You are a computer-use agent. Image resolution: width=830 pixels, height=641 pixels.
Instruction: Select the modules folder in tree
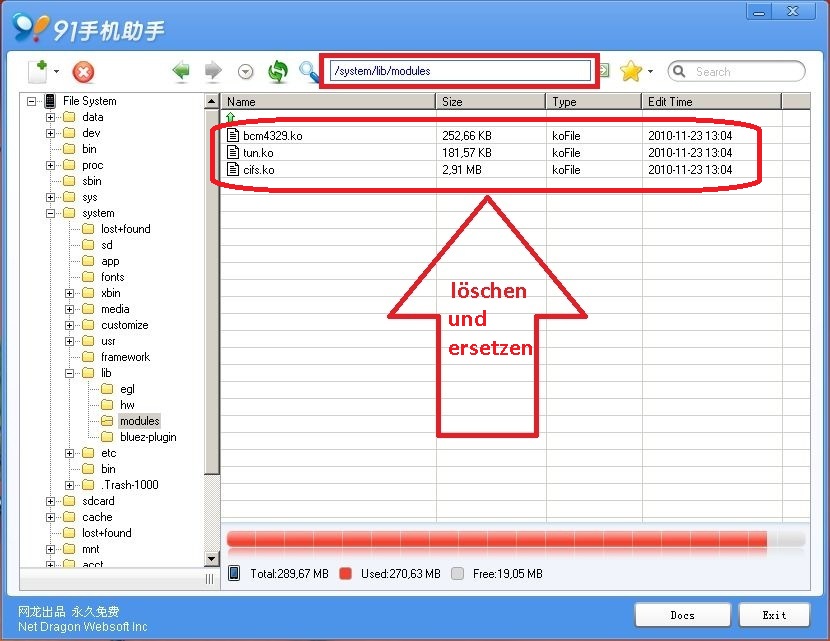pyautogui.click(x=139, y=421)
